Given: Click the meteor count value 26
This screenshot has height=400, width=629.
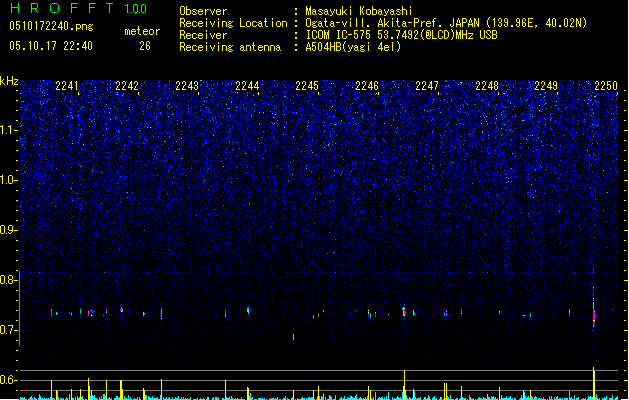Looking at the screenshot, I should [x=145, y=46].
